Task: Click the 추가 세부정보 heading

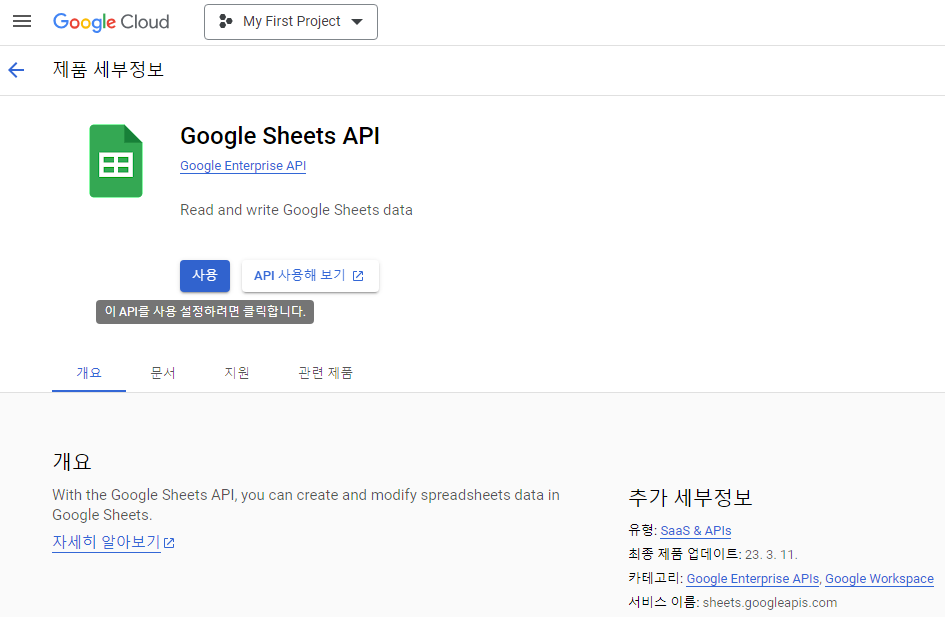Action: 691,498
